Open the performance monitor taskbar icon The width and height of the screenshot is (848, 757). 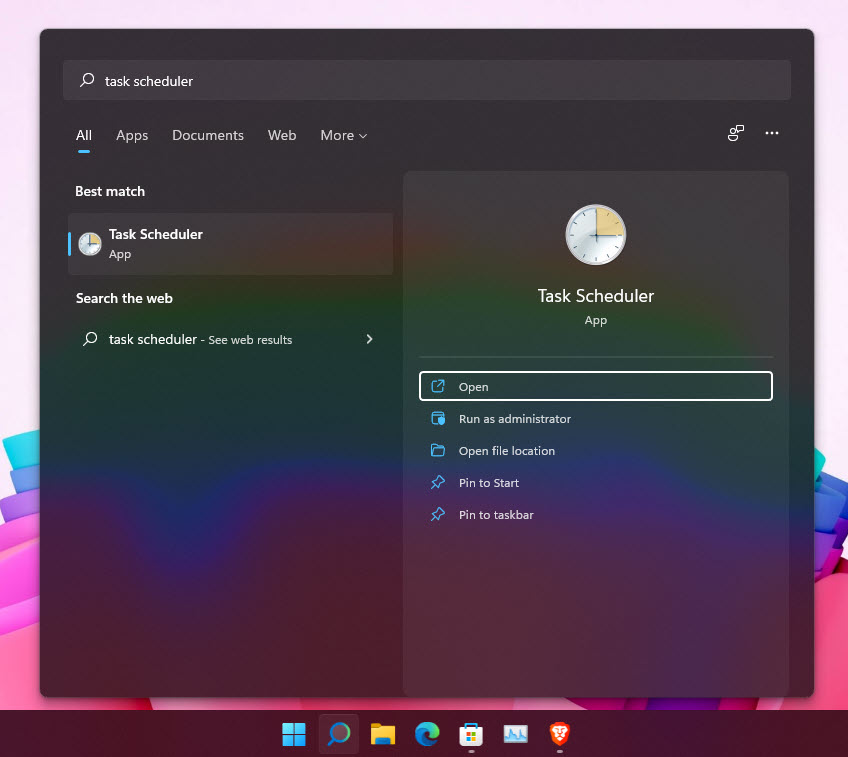[x=515, y=734]
